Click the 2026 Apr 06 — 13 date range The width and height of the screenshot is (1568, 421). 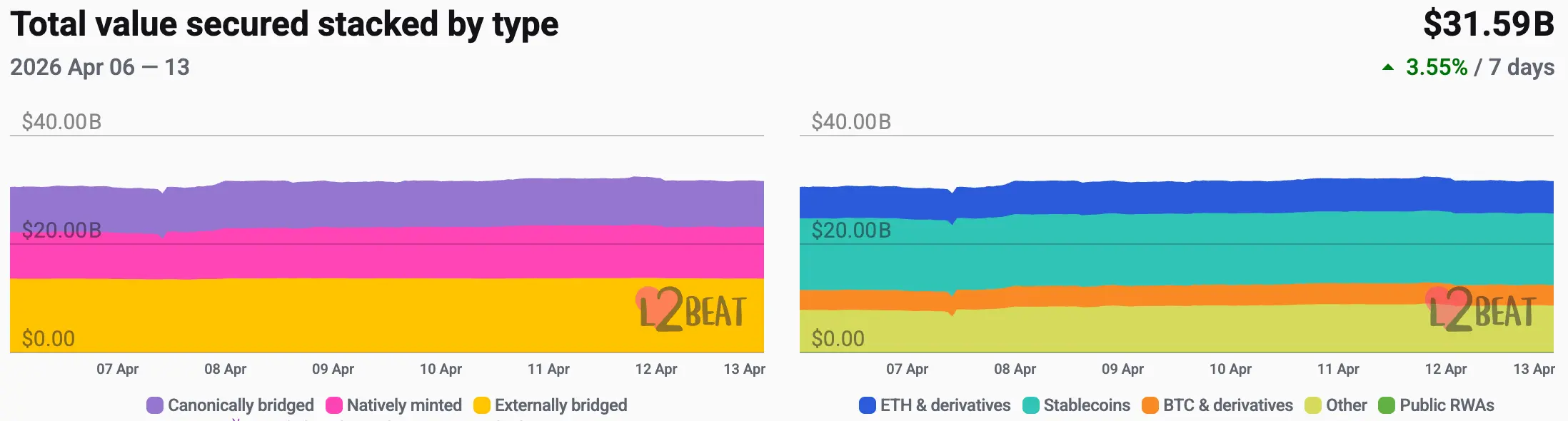pos(100,67)
